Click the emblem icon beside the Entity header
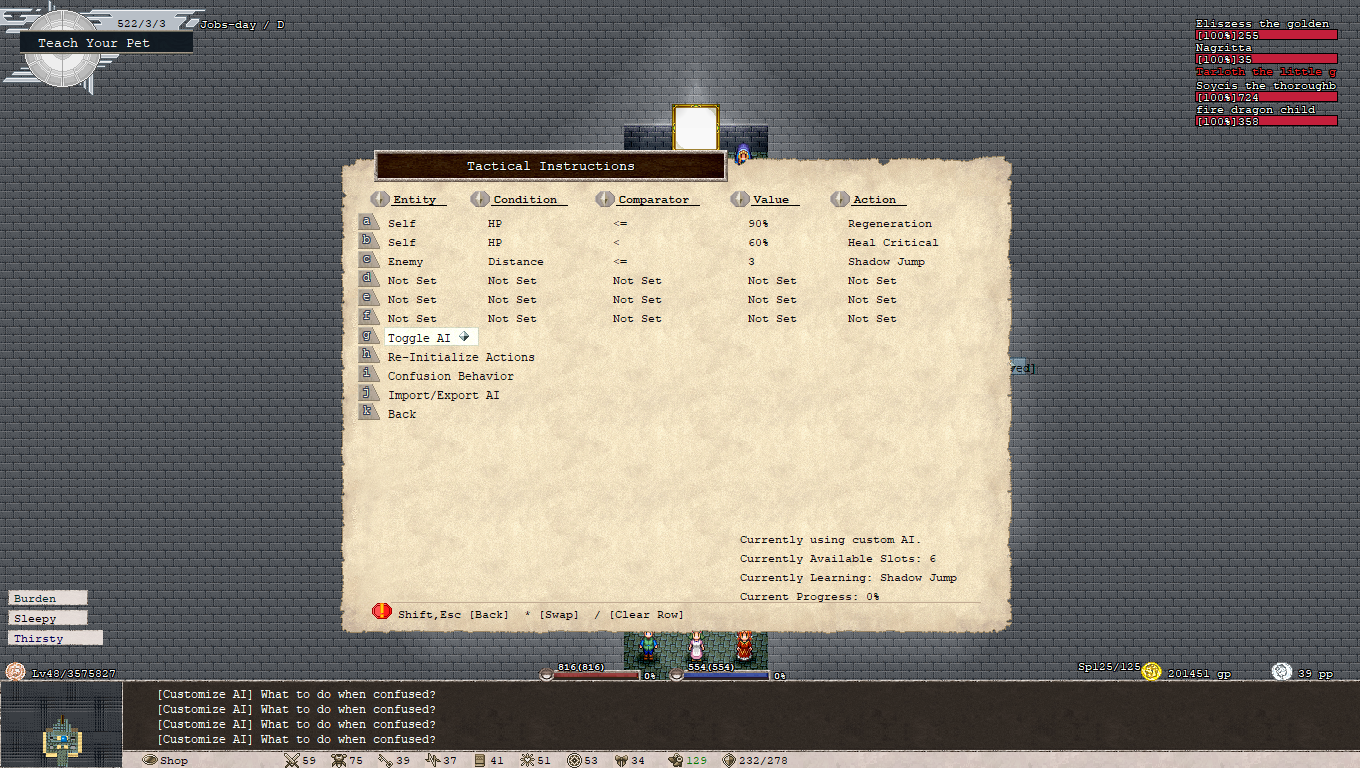Screen dimensions: 1360x768 (x=379, y=199)
